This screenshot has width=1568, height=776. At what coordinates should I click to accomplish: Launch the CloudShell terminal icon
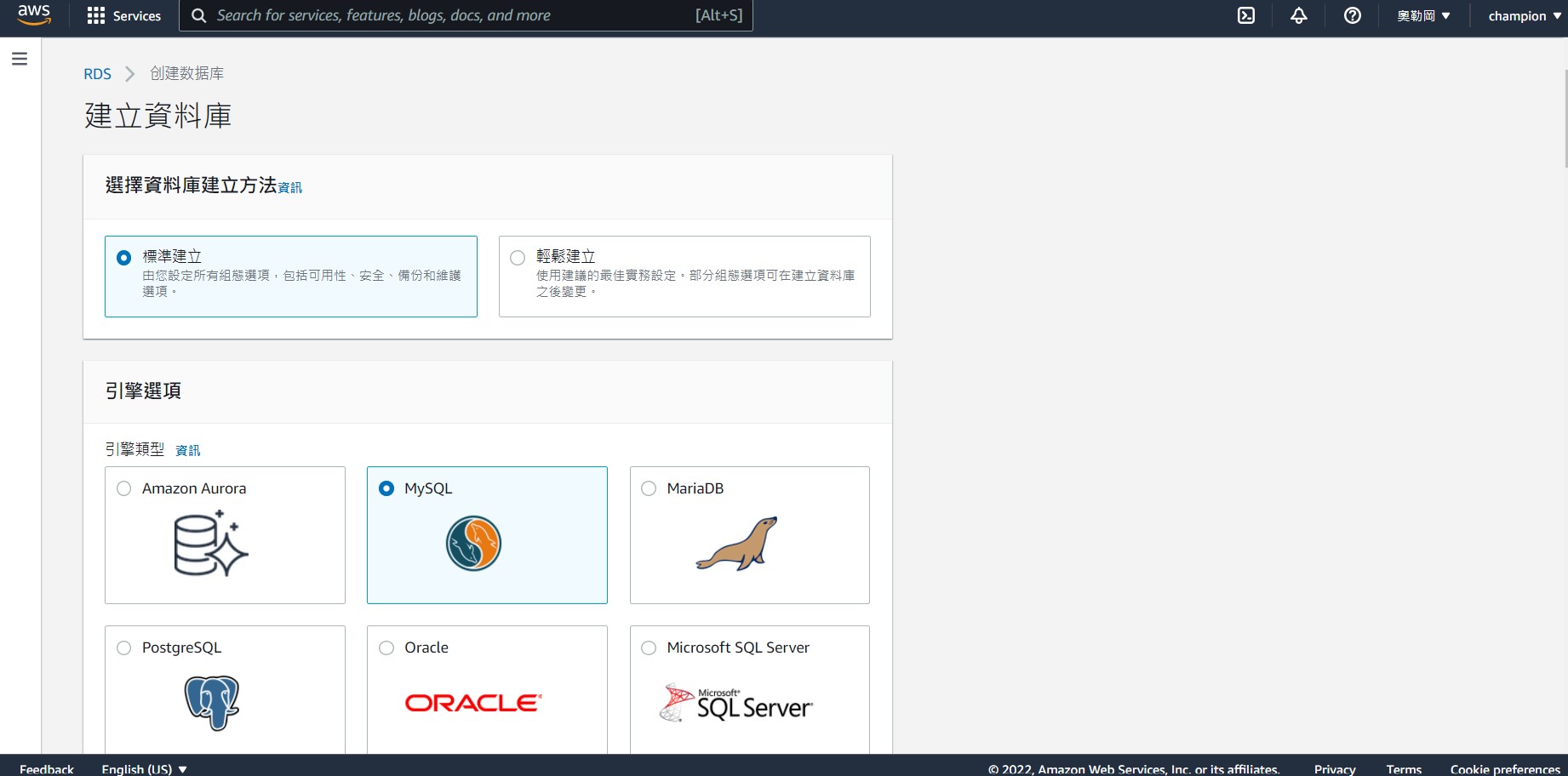click(x=1246, y=15)
